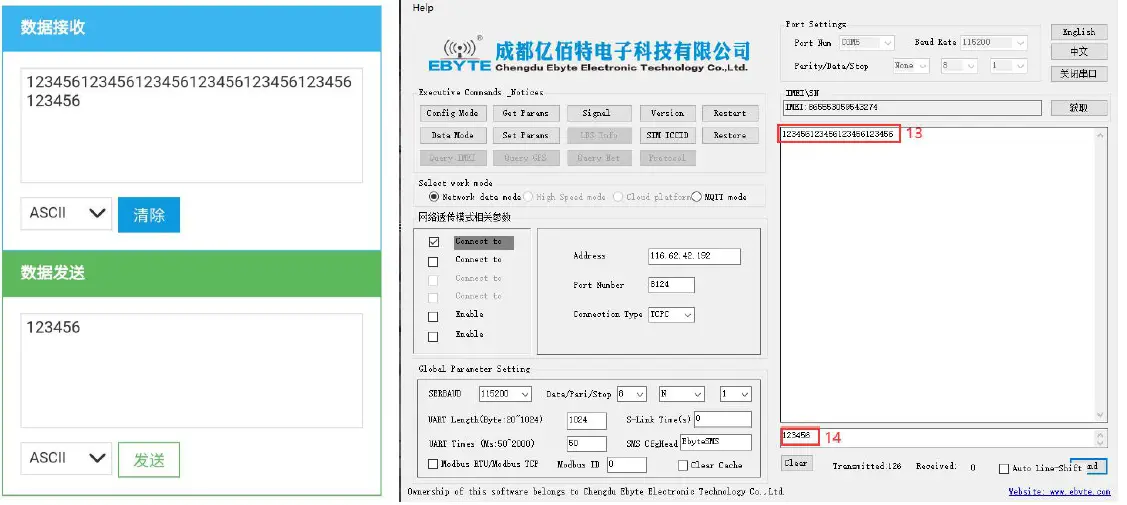This screenshot has width=1127, height=505.
Task: Click the 获取 button next to IMEI
Action: click(1079, 108)
